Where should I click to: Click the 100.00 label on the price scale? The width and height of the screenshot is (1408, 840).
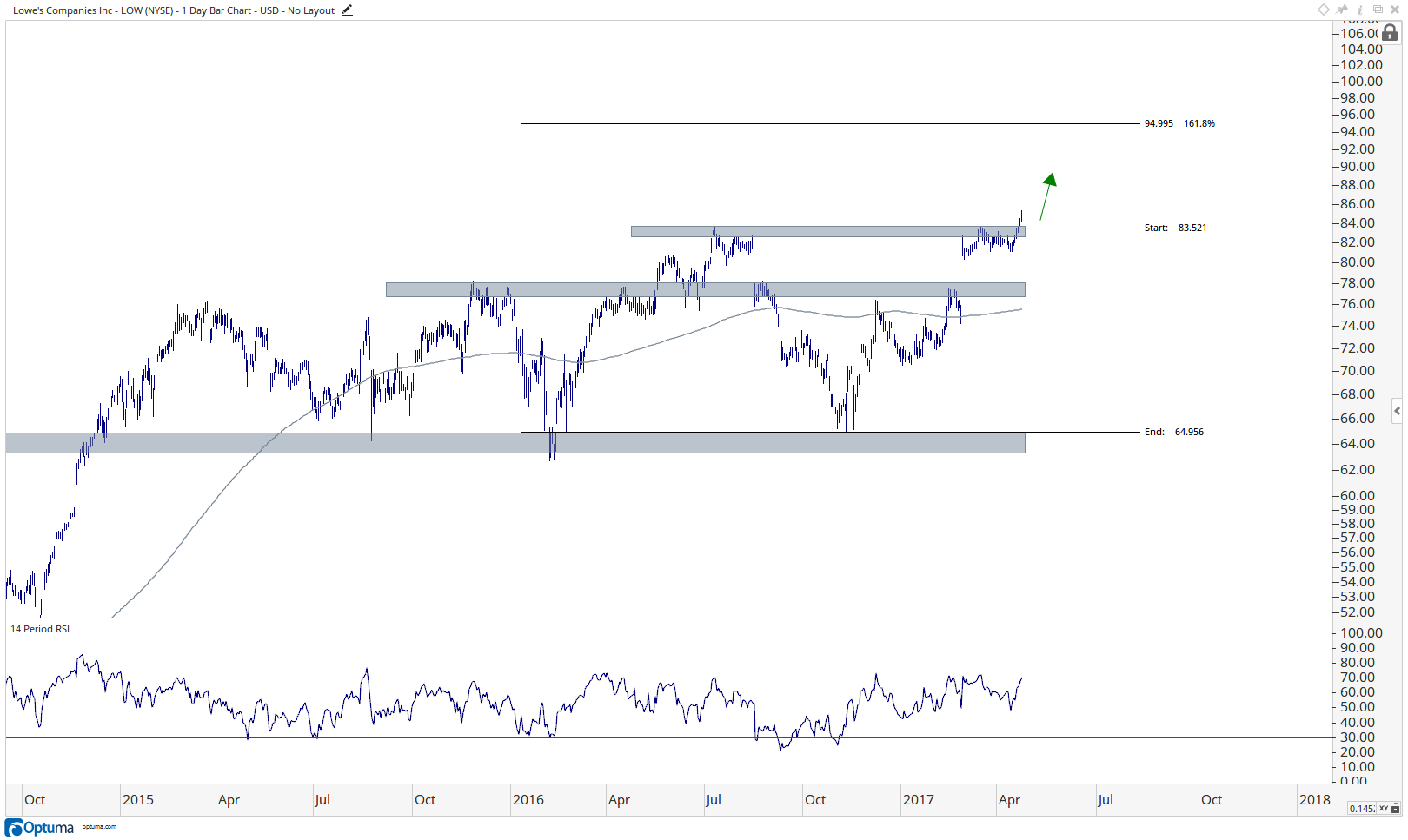click(x=1361, y=82)
